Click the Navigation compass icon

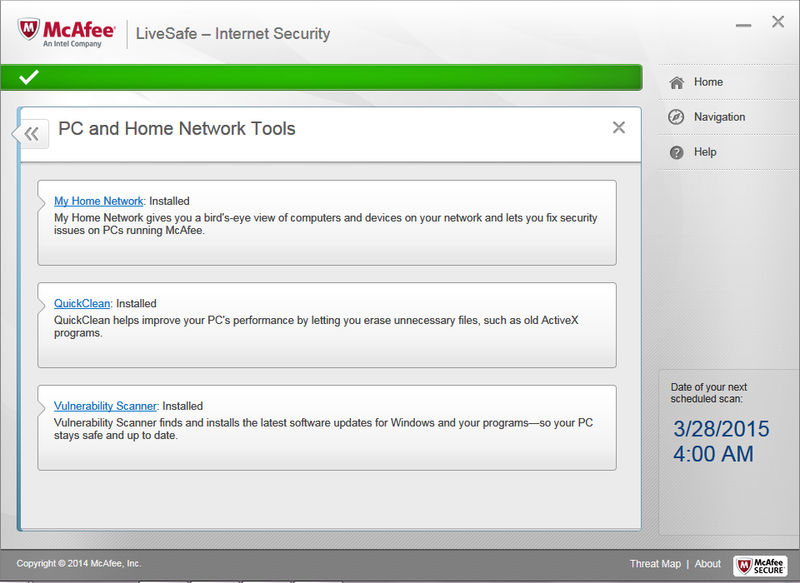(x=676, y=117)
